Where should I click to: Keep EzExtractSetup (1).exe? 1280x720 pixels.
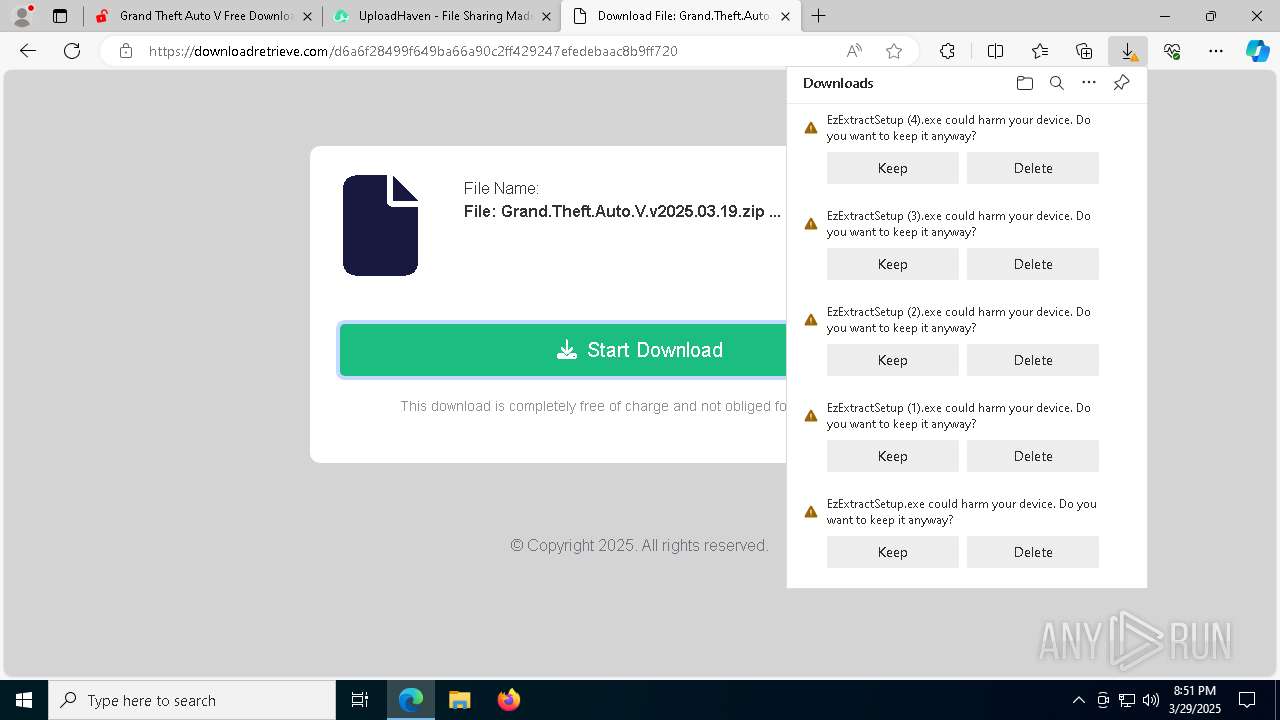point(893,456)
